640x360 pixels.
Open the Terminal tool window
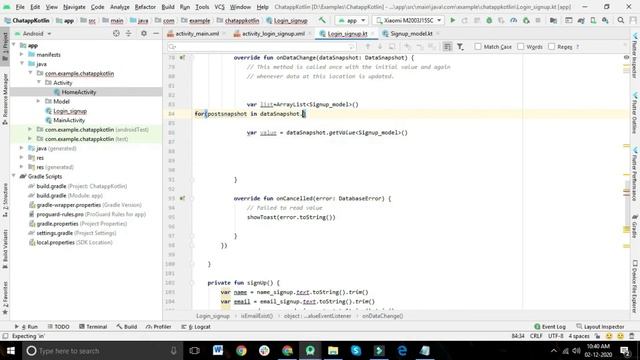[93, 327]
